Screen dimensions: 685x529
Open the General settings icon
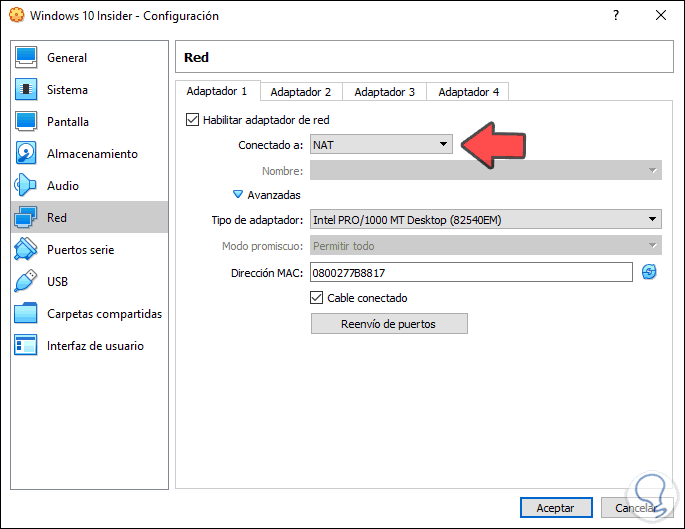27,57
